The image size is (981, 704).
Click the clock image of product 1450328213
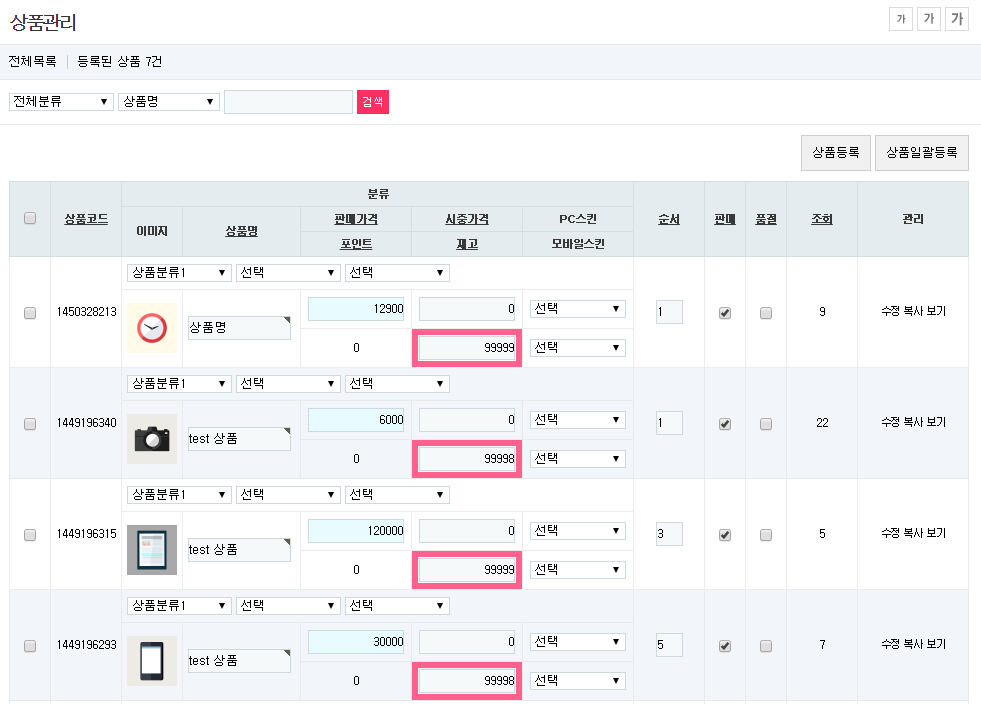(152, 328)
